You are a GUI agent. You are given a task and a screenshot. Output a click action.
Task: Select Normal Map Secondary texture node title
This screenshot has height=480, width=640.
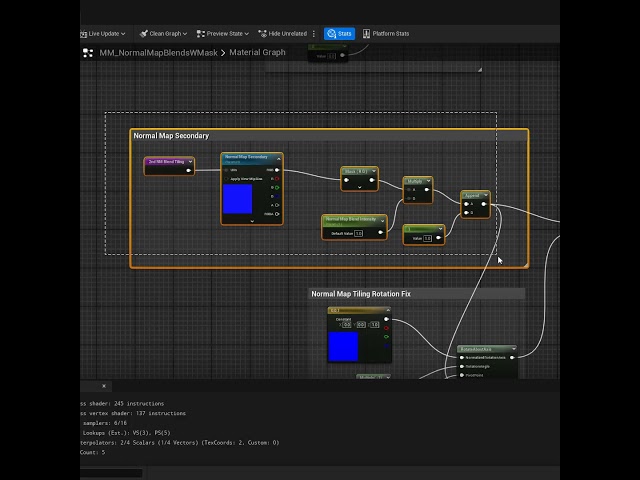pyautogui.click(x=247, y=158)
